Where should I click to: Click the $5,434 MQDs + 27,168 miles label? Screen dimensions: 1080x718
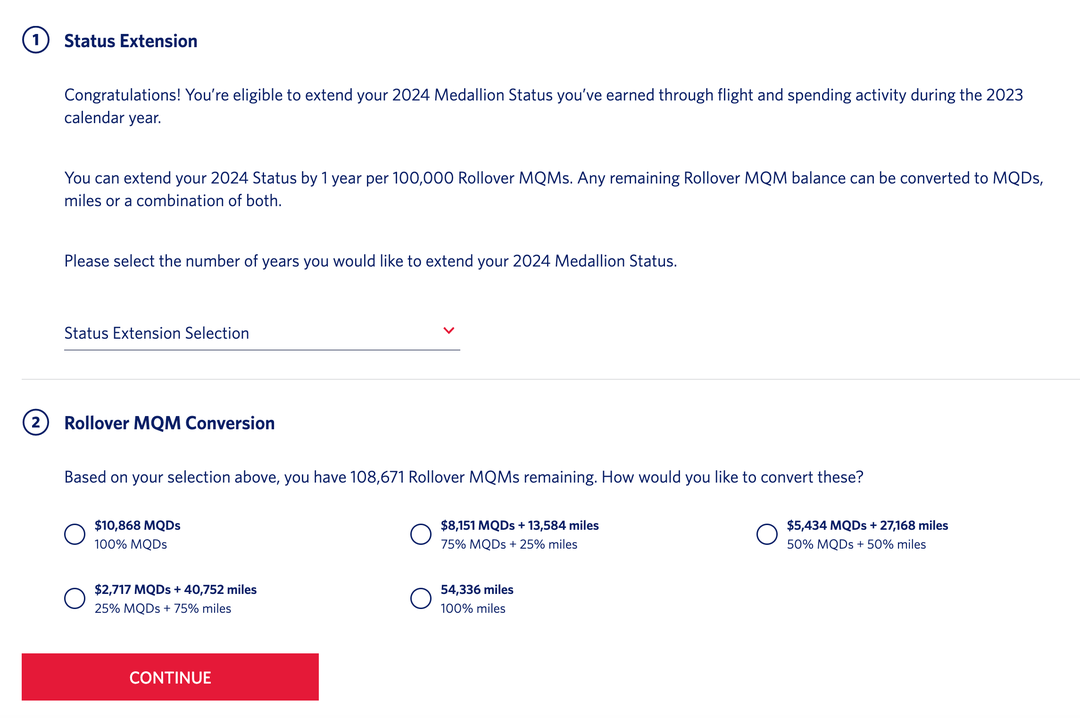click(864, 525)
